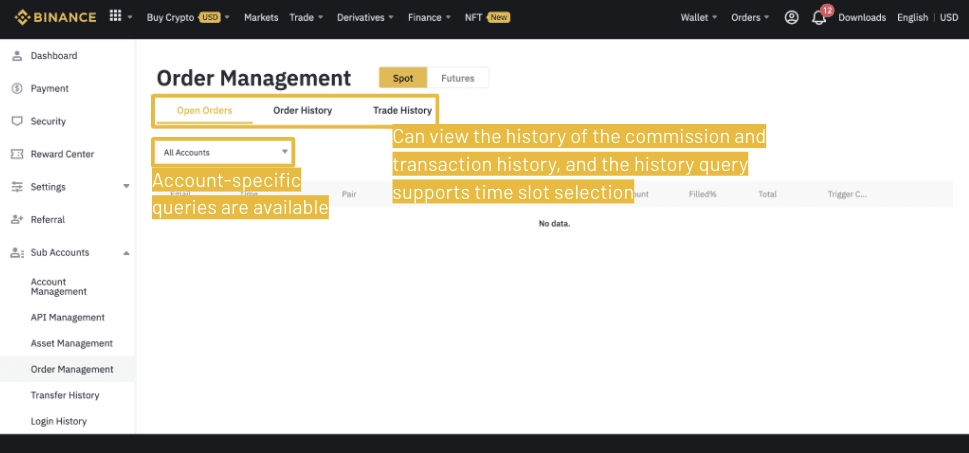
Task: Switch to the Order History tab
Action: 302,110
